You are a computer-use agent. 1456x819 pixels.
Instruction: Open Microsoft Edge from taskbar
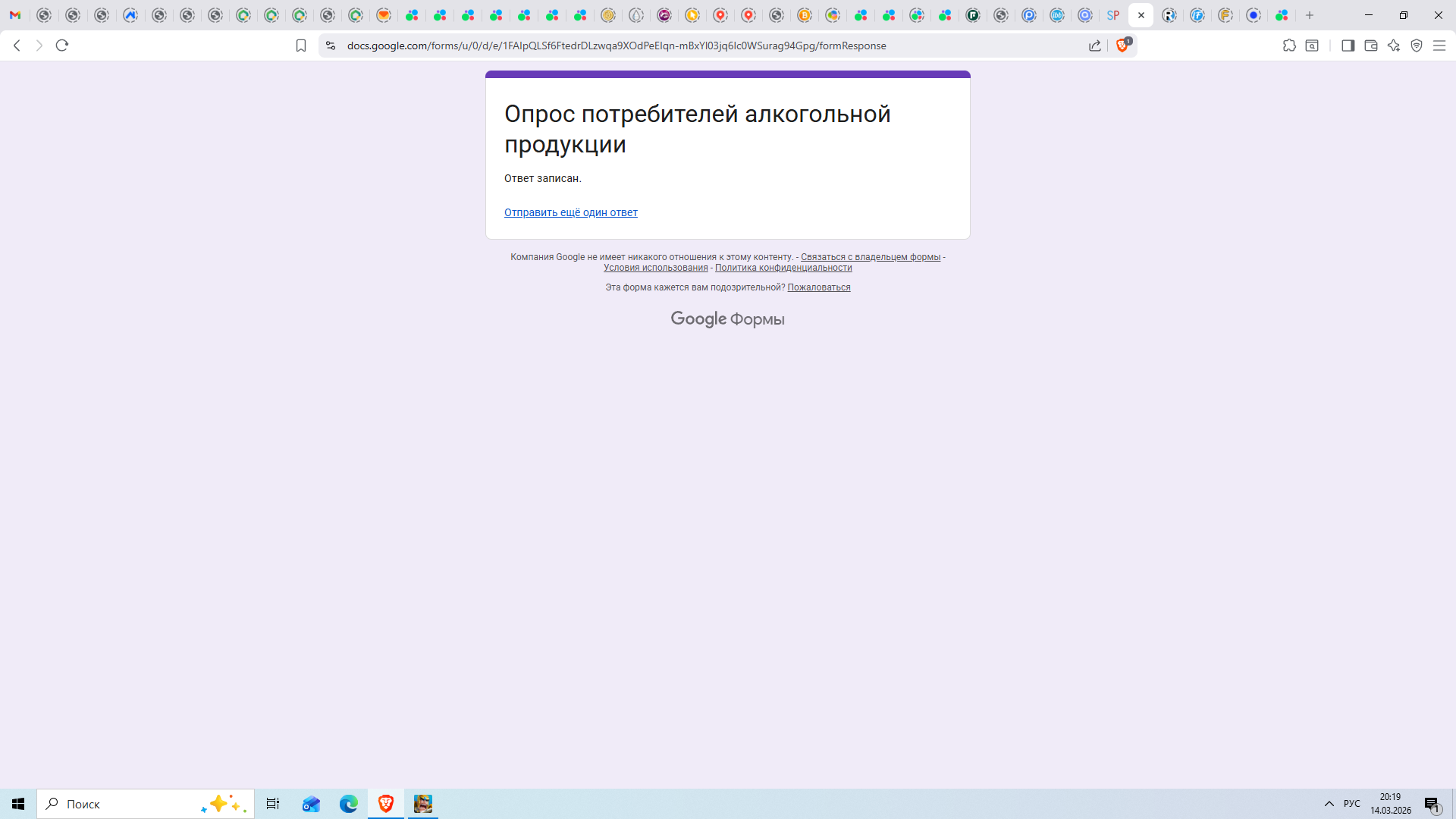coord(348,804)
